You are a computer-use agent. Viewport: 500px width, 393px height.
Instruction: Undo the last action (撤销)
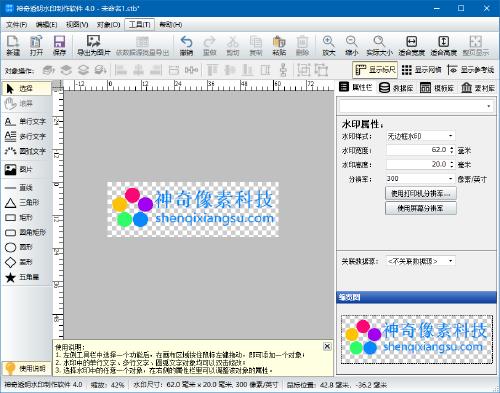(186, 45)
